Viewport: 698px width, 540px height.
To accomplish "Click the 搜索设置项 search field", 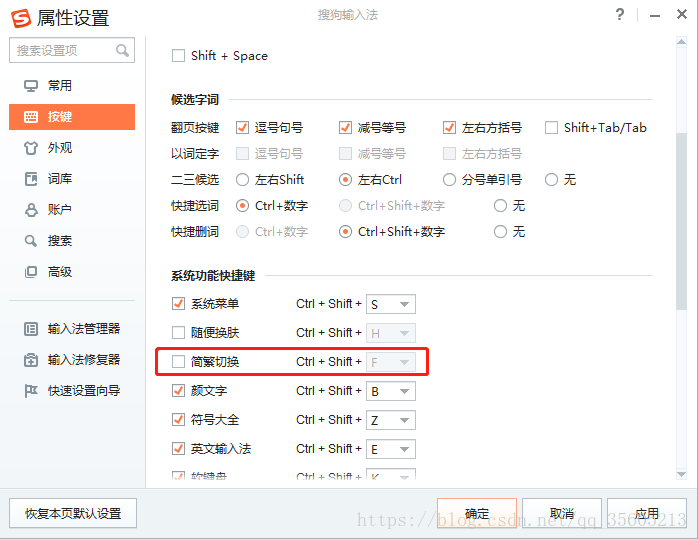I will (x=72, y=50).
